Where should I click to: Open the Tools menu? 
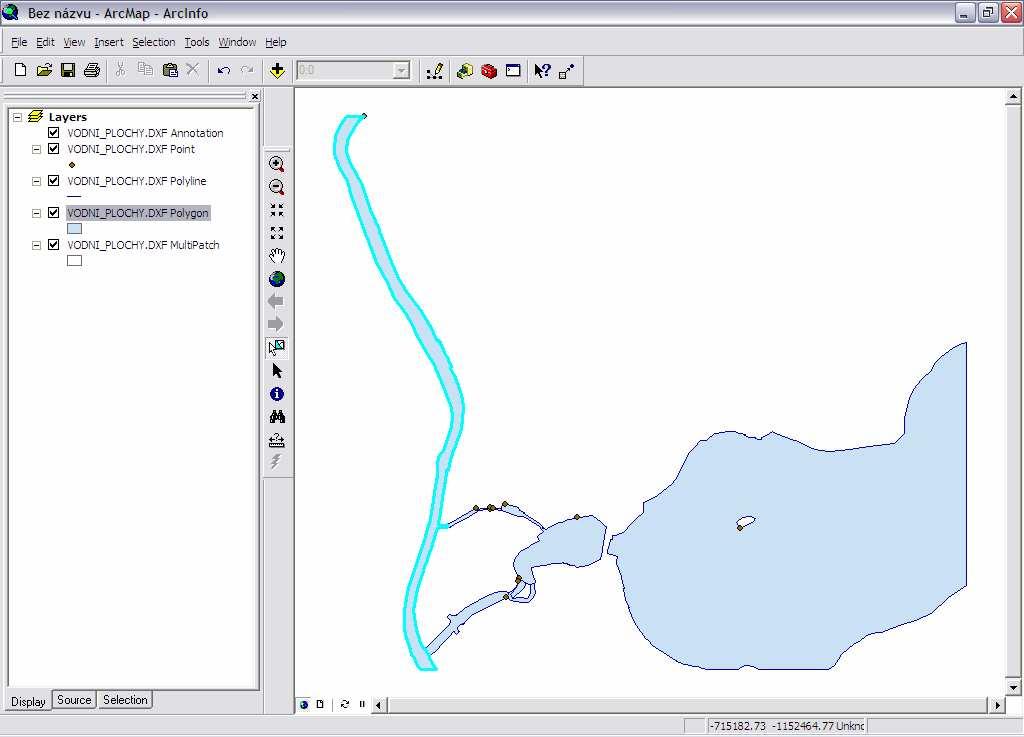coord(197,42)
